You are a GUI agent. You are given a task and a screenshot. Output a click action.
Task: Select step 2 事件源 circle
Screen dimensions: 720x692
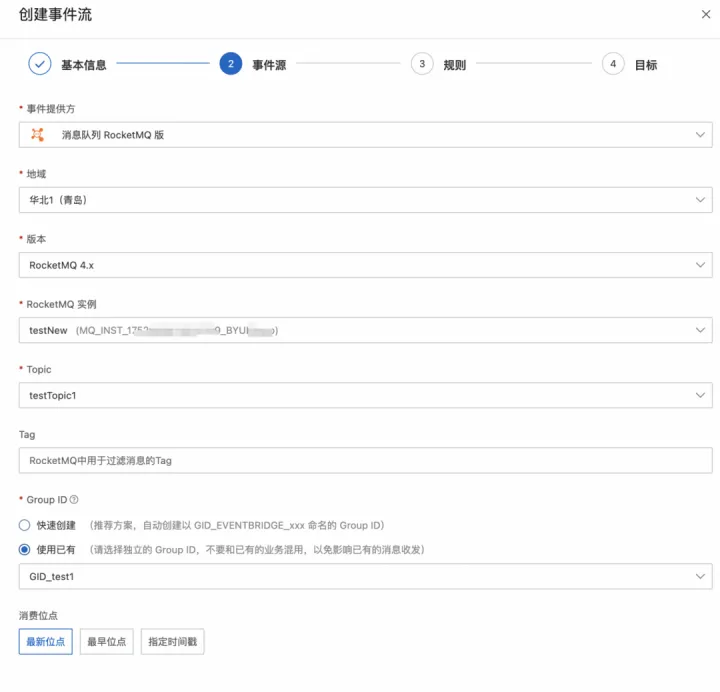tap(231, 64)
